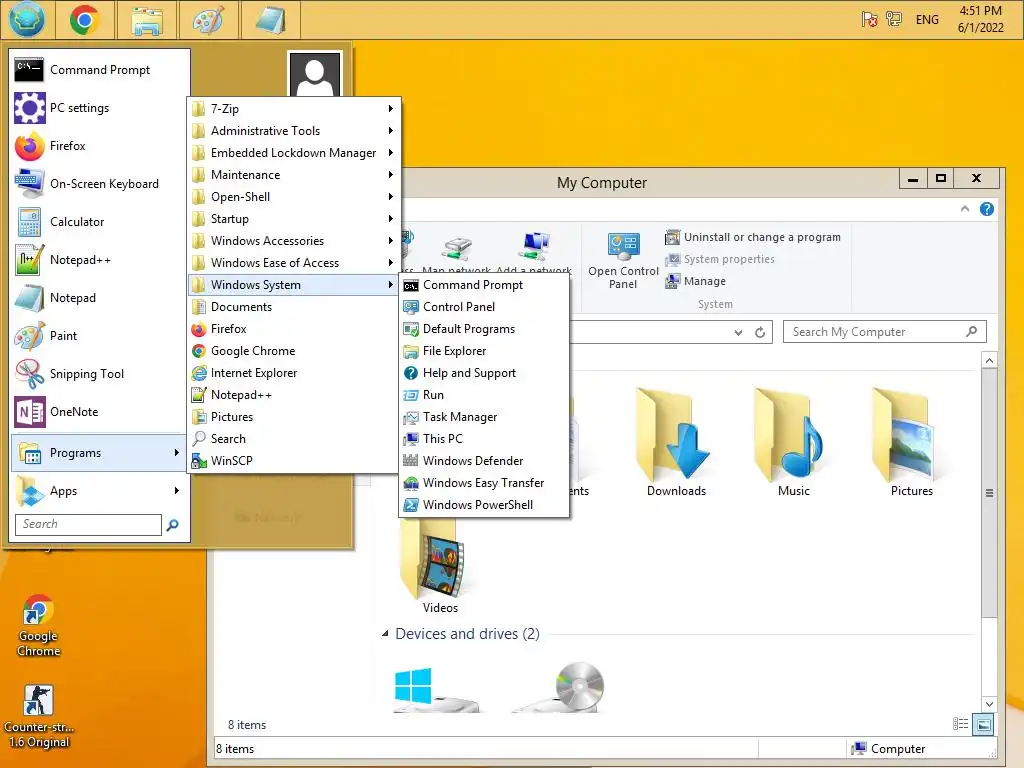Select Windows System folder entry
The image size is (1024, 768).
pyautogui.click(x=294, y=285)
